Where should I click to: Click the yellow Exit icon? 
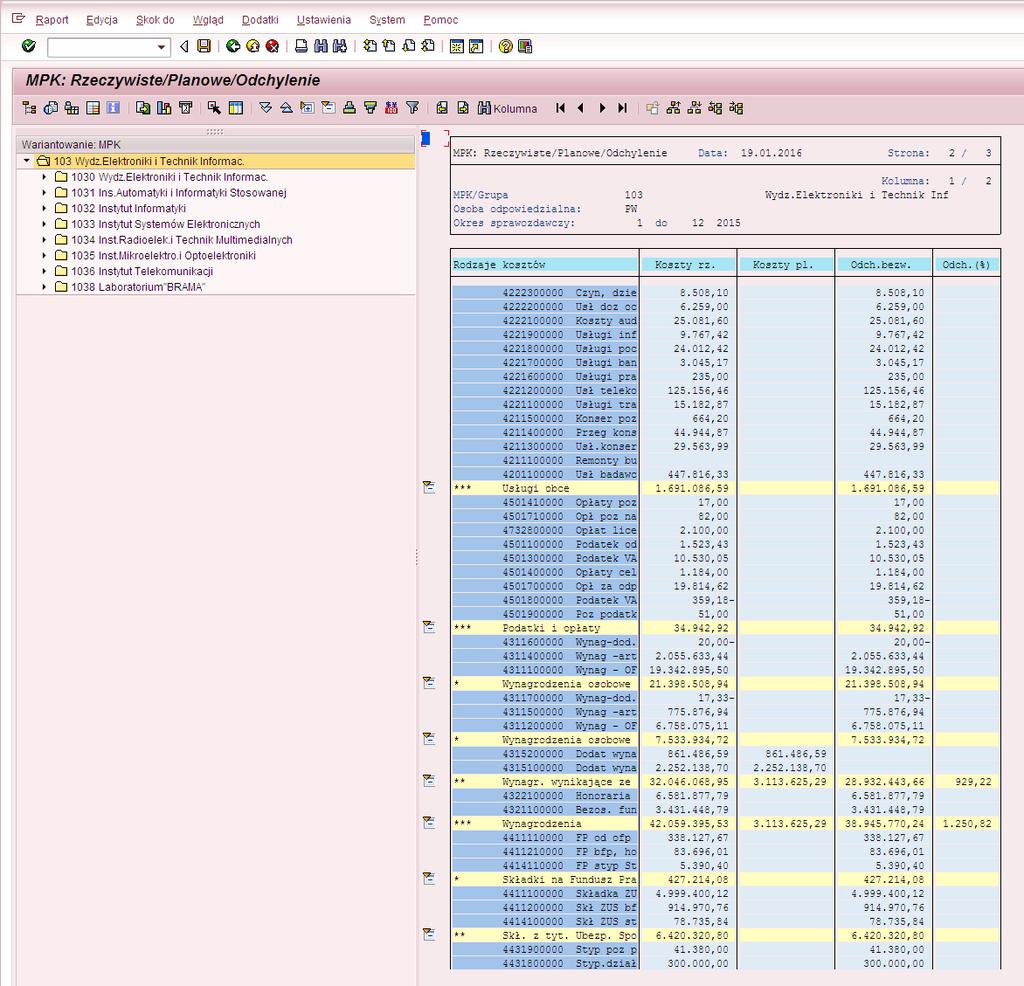253,46
